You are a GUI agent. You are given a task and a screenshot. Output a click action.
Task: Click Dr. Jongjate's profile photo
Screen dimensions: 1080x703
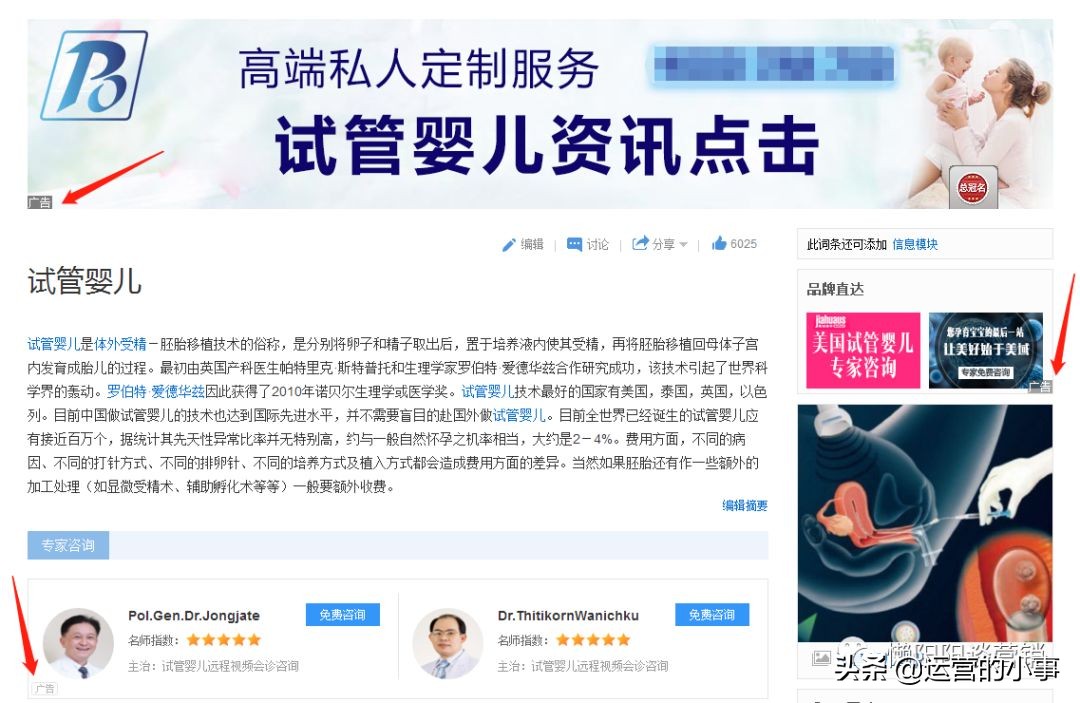(x=79, y=642)
